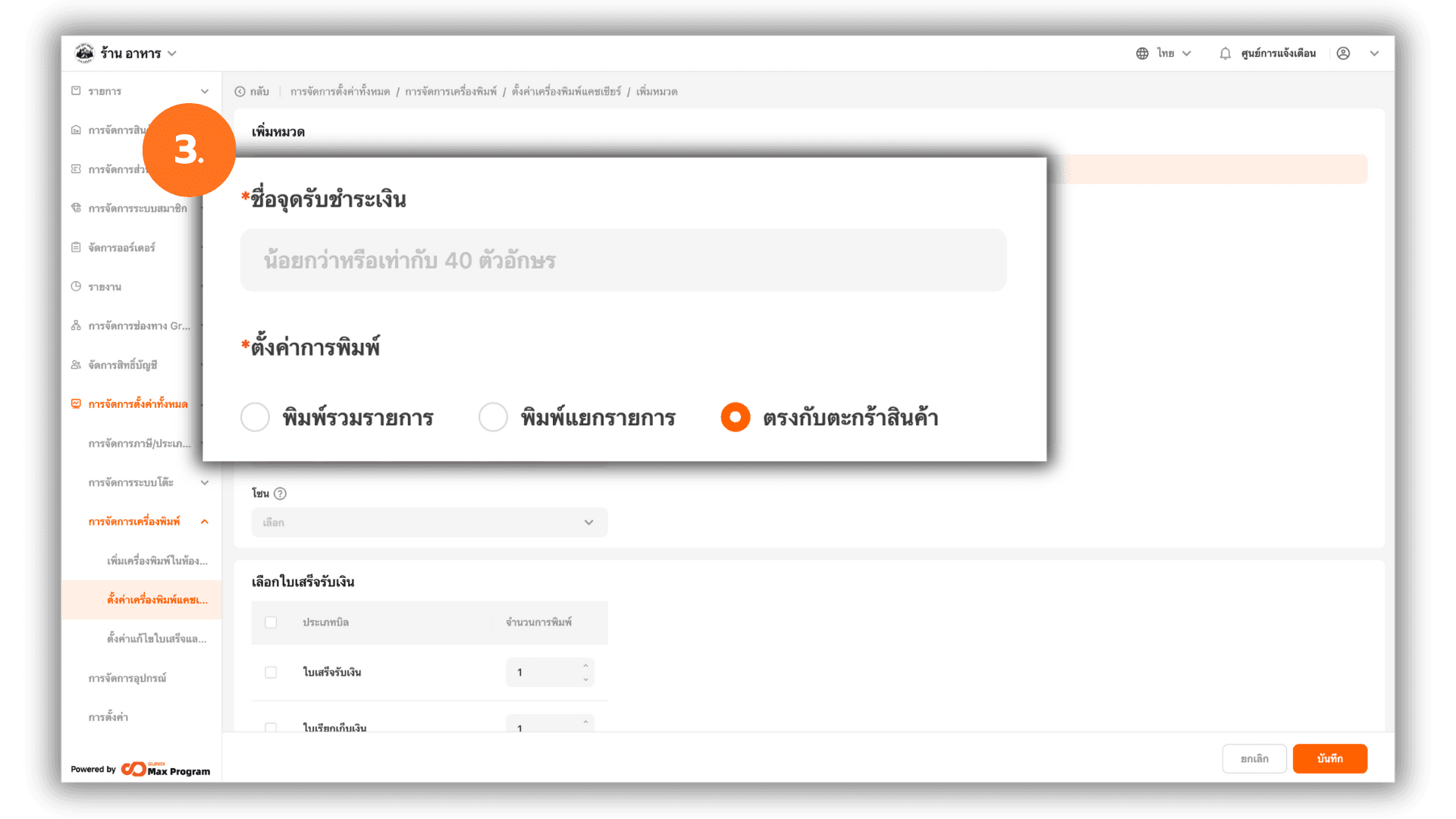Open the โซน dropdown selector
Screen dimensions: 1456x819
[429, 522]
